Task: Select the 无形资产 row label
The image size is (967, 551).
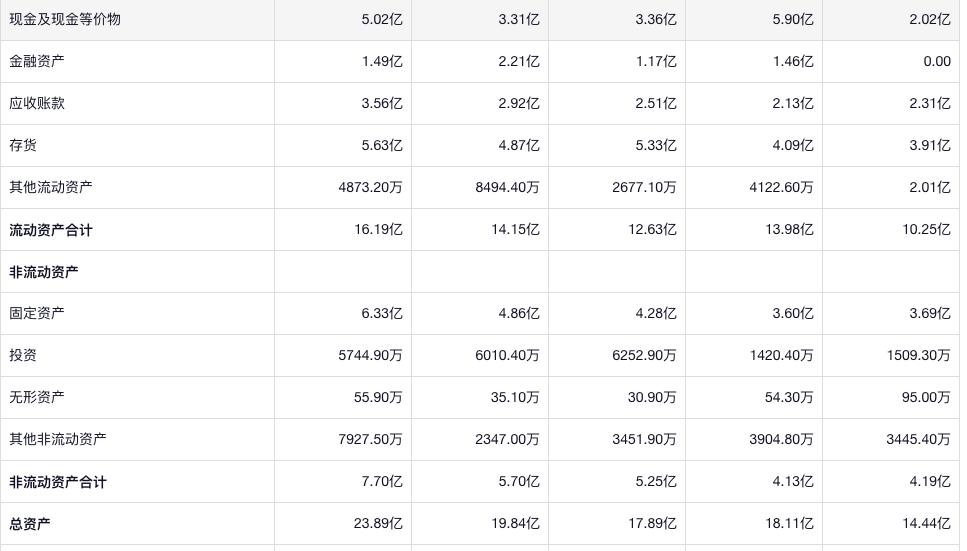Action: click(x=37, y=397)
